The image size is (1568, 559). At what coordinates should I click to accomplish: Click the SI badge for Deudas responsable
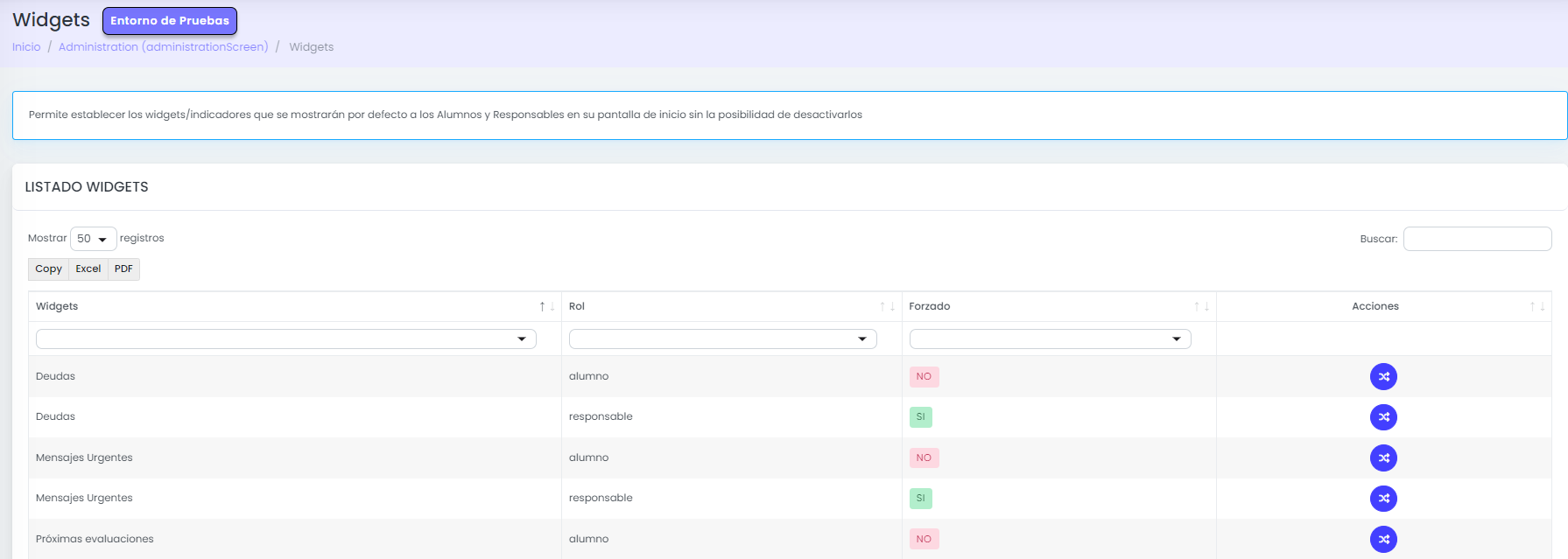(x=921, y=417)
